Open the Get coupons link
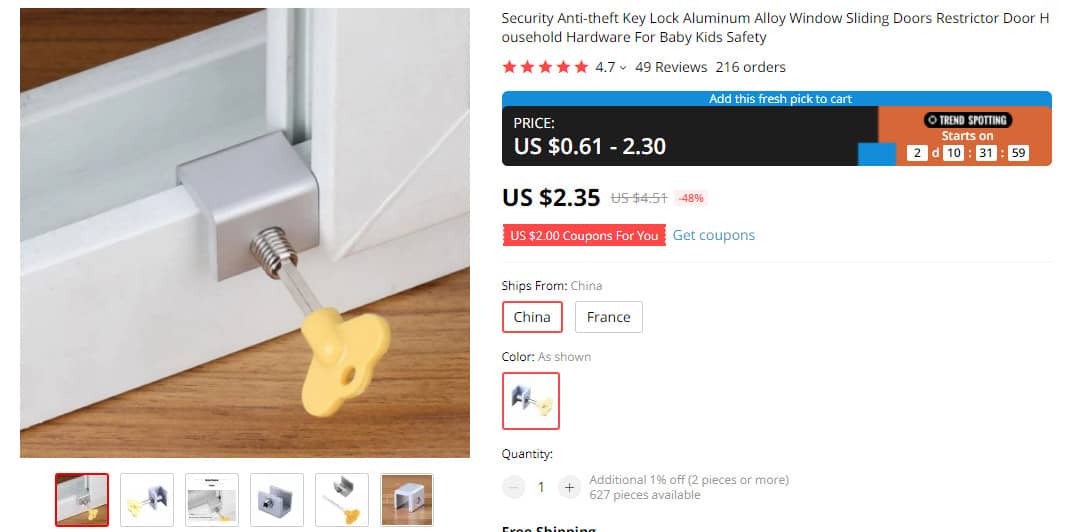Image resolution: width=1067 pixels, height=532 pixels. [714, 235]
